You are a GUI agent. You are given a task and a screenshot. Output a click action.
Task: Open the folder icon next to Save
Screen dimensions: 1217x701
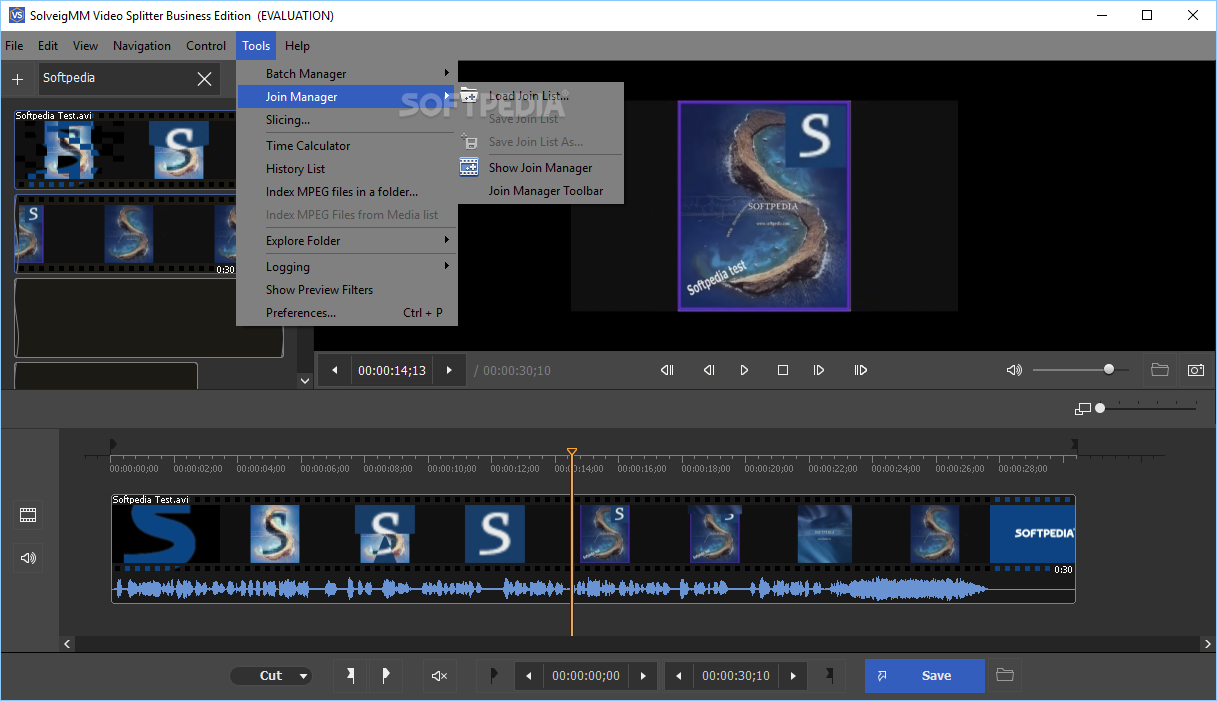click(x=1005, y=676)
